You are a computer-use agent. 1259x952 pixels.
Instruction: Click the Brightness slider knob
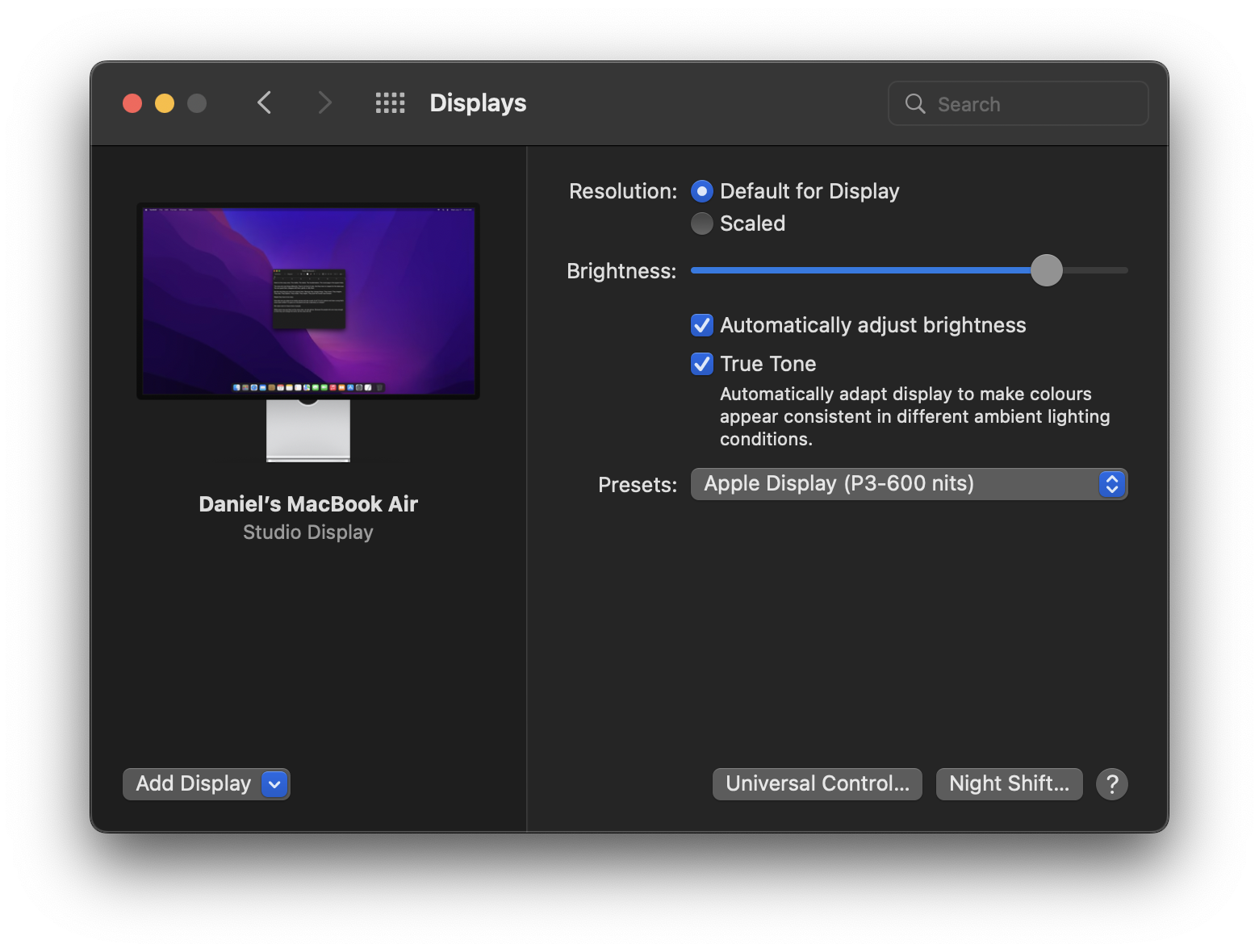coord(1047,270)
